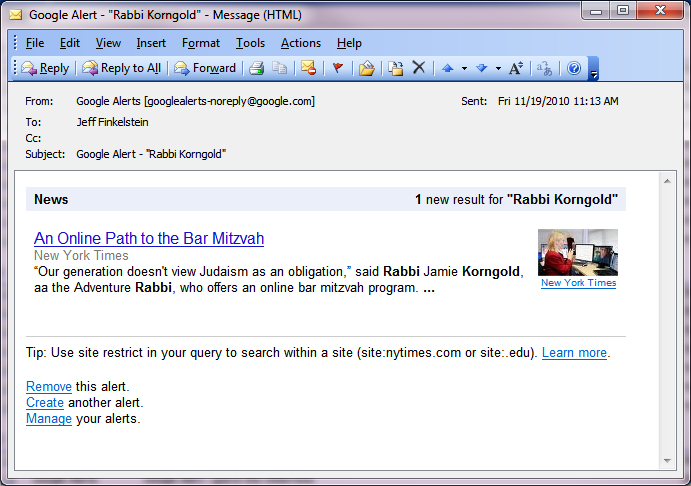Click the toolbar drag handle beside Reply

[x=15, y=68]
